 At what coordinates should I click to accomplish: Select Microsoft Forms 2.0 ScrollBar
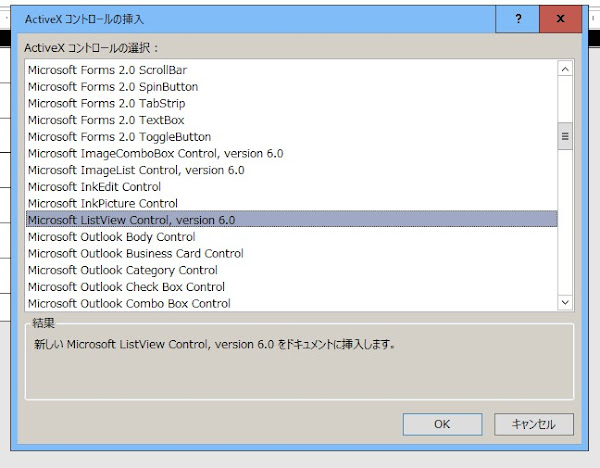pyautogui.click(x=292, y=70)
